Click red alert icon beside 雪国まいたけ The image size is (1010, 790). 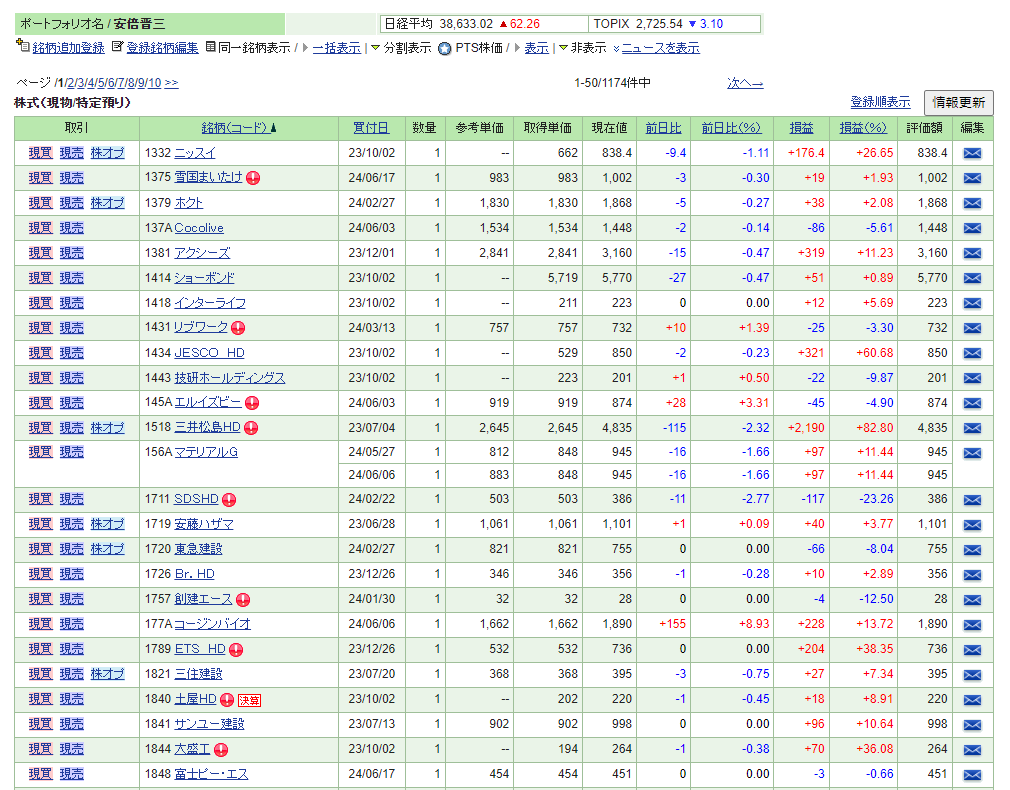253,178
